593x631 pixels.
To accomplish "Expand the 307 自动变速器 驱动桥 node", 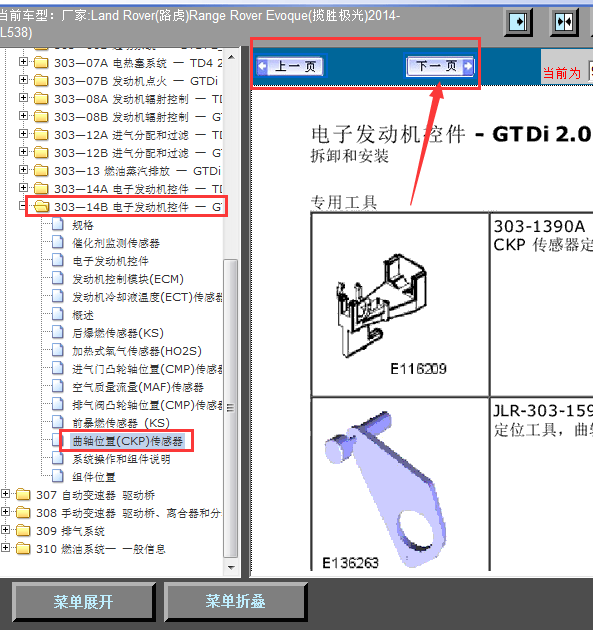I will [5, 494].
